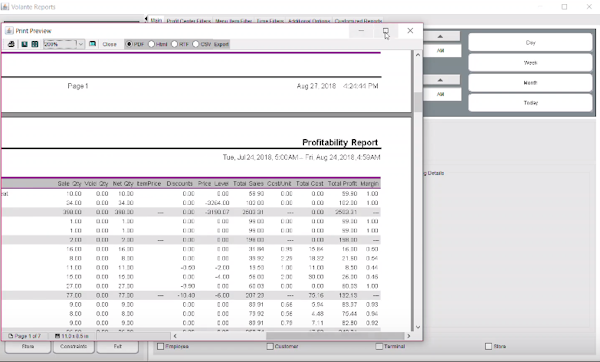Click the Volante Reports app icon in title bar

point(5,7)
